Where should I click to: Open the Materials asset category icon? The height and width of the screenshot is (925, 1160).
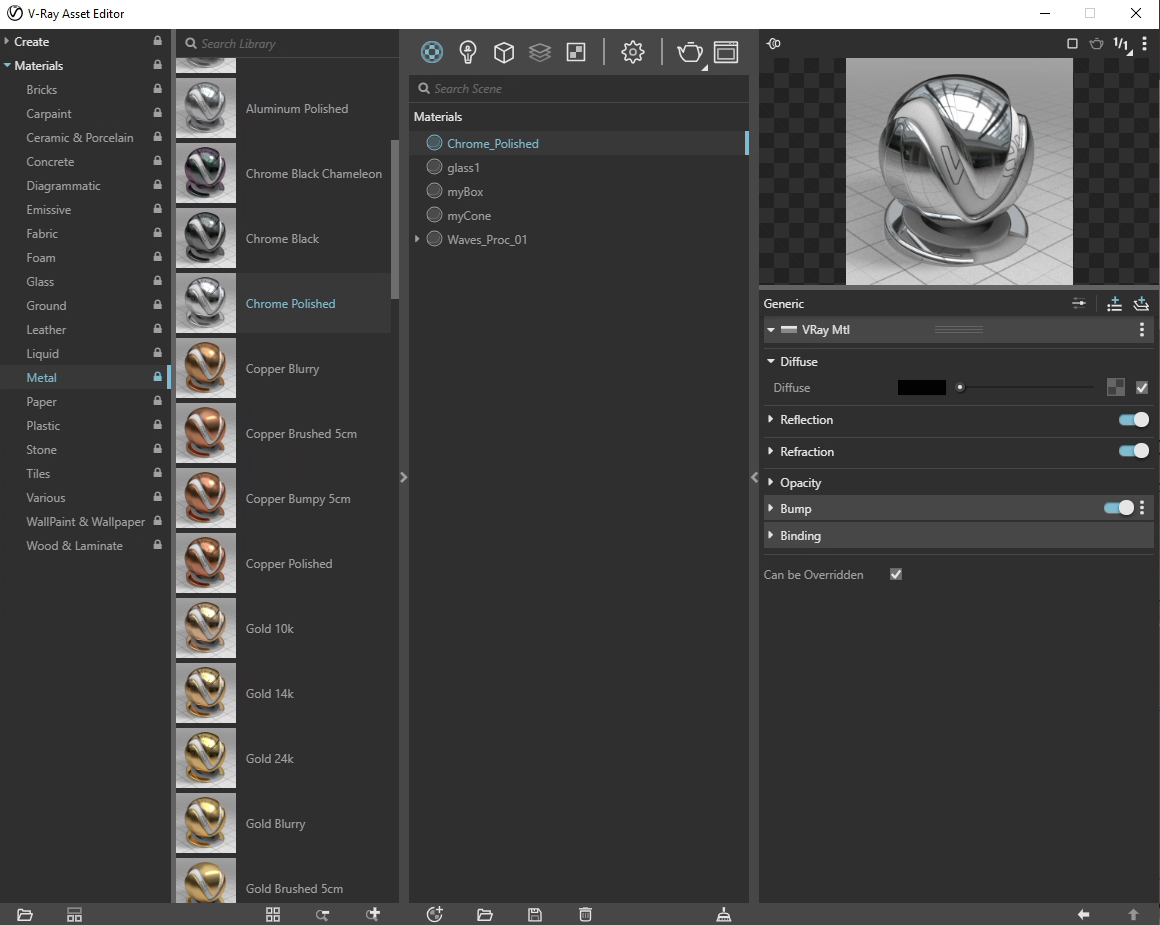click(x=432, y=52)
